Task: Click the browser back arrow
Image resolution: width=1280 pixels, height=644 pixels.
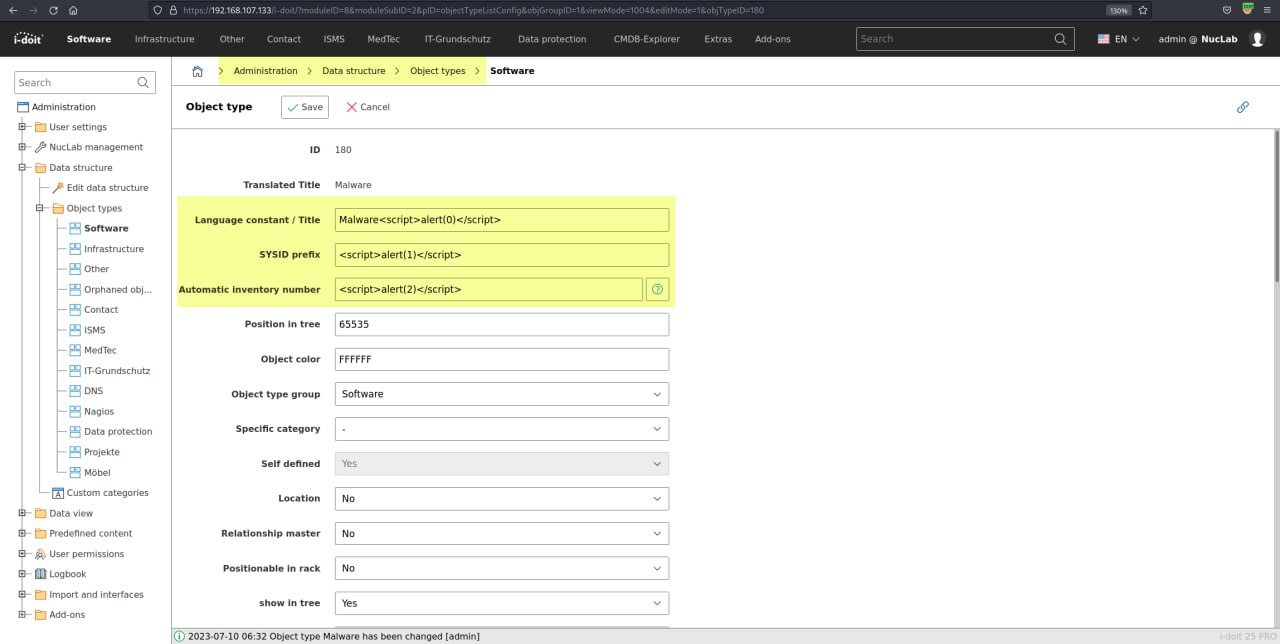Action: click(x=13, y=10)
